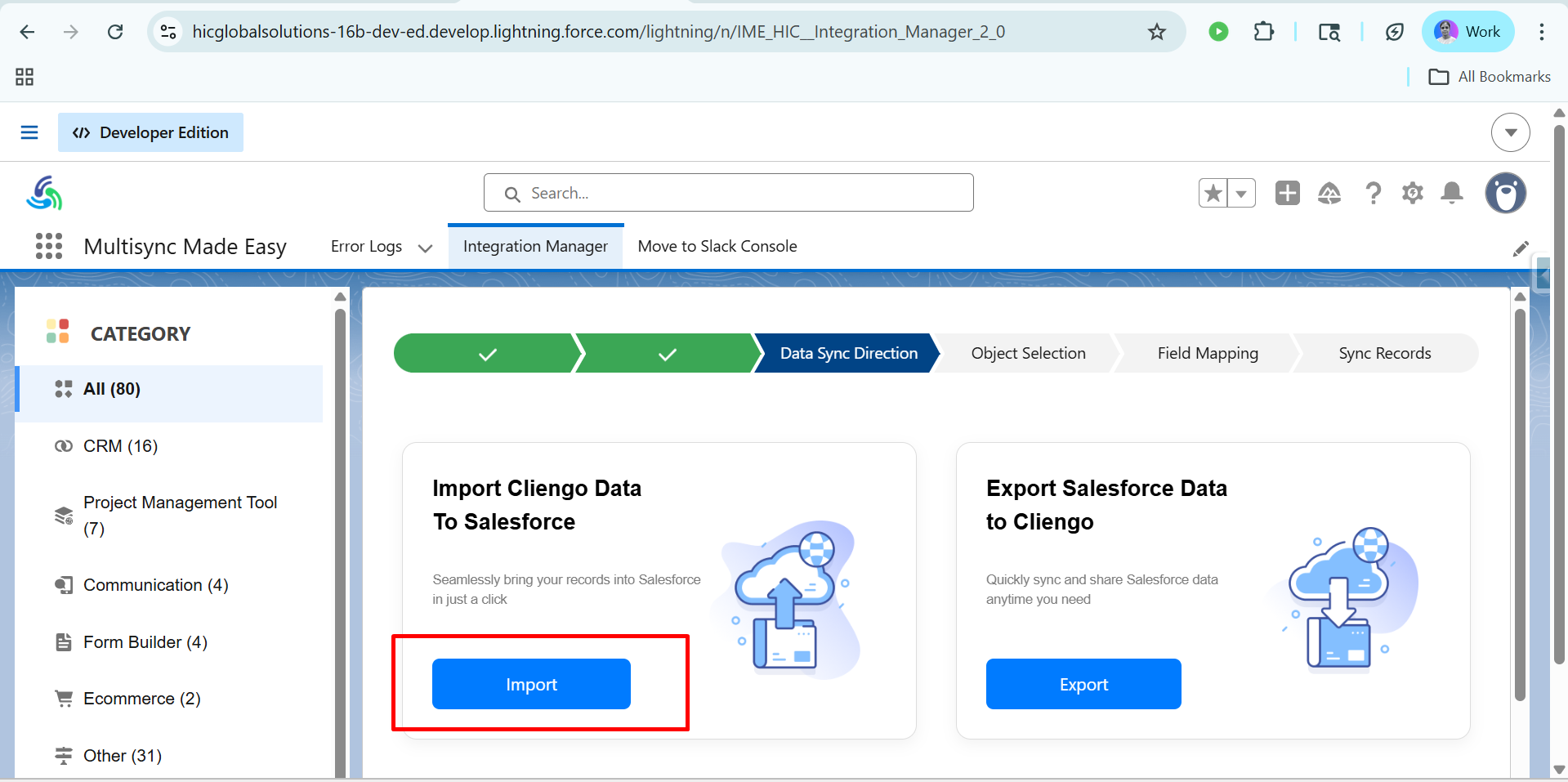This screenshot has height=782, width=1568.
Task: Open the tab search icon
Action: (1329, 32)
